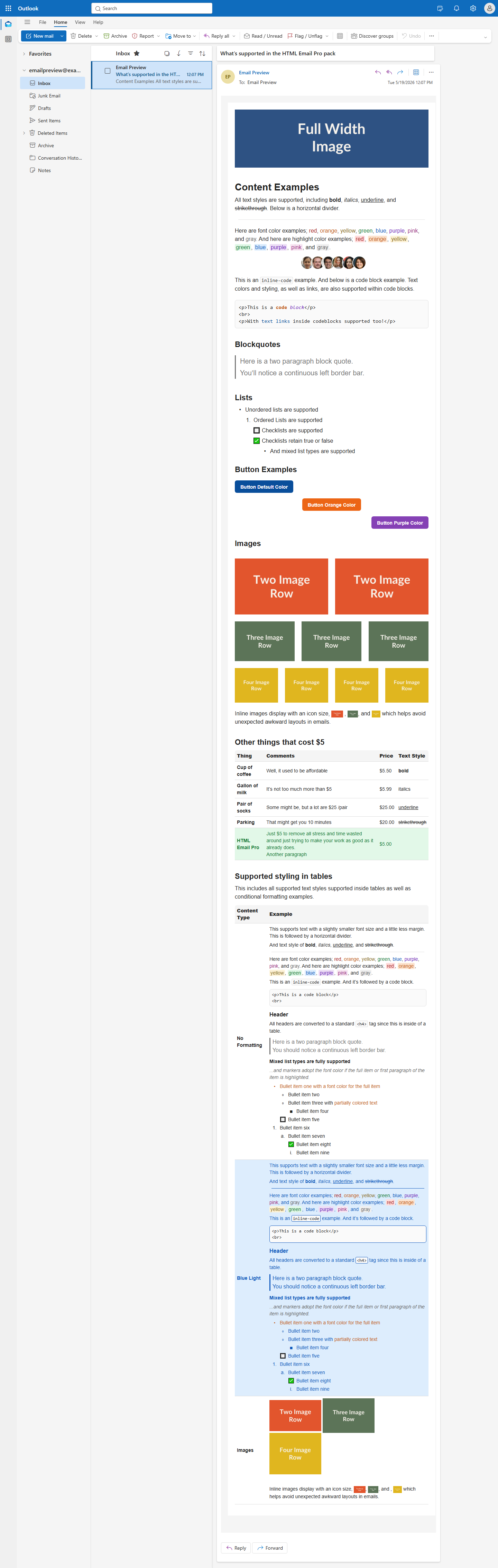Click the reply-all arrow in message header
The image size is (498, 1568).
coord(389,73)
